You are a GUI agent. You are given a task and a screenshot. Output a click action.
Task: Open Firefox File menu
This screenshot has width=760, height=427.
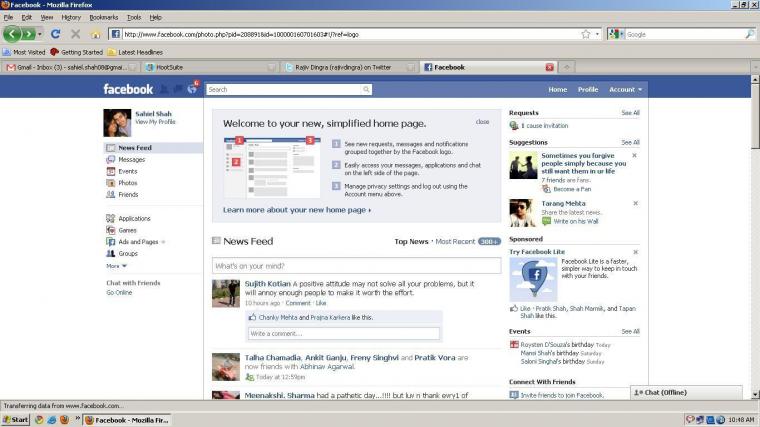click(8, 17)
